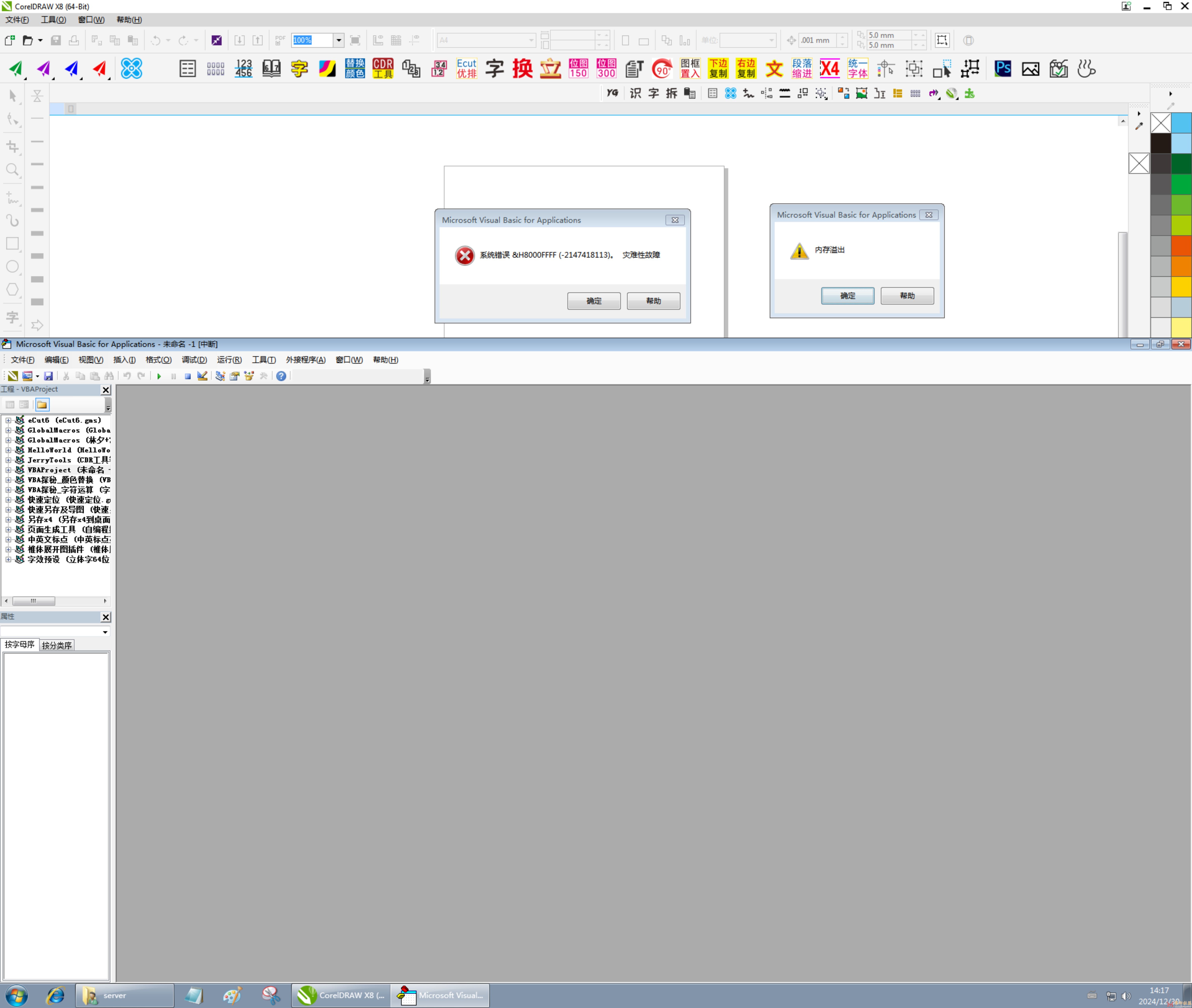This screenshot has width=1192, height=1008.
Task: Click the VBA help question mark icon
Action: pyautogui.click(x=281, y=376)
